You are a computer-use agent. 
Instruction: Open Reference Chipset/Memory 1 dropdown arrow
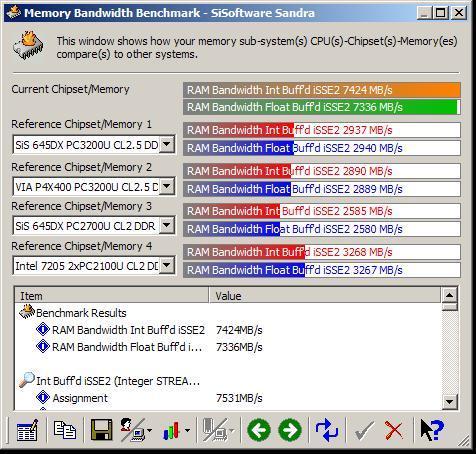click(167, 144)
